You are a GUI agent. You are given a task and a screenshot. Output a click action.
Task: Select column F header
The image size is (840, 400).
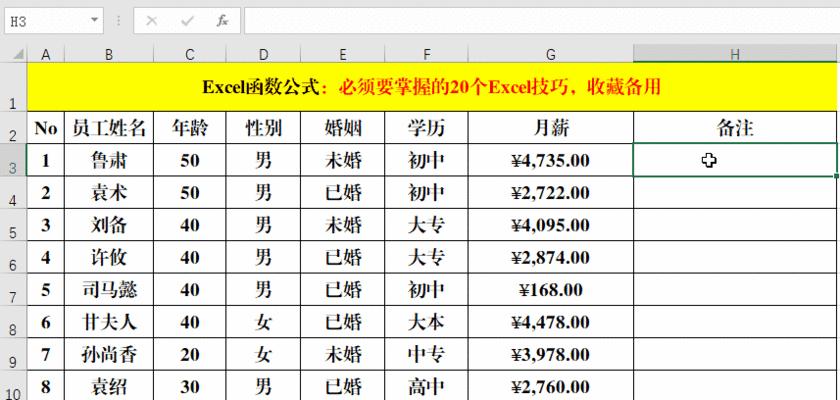click(x=426, y=54)
